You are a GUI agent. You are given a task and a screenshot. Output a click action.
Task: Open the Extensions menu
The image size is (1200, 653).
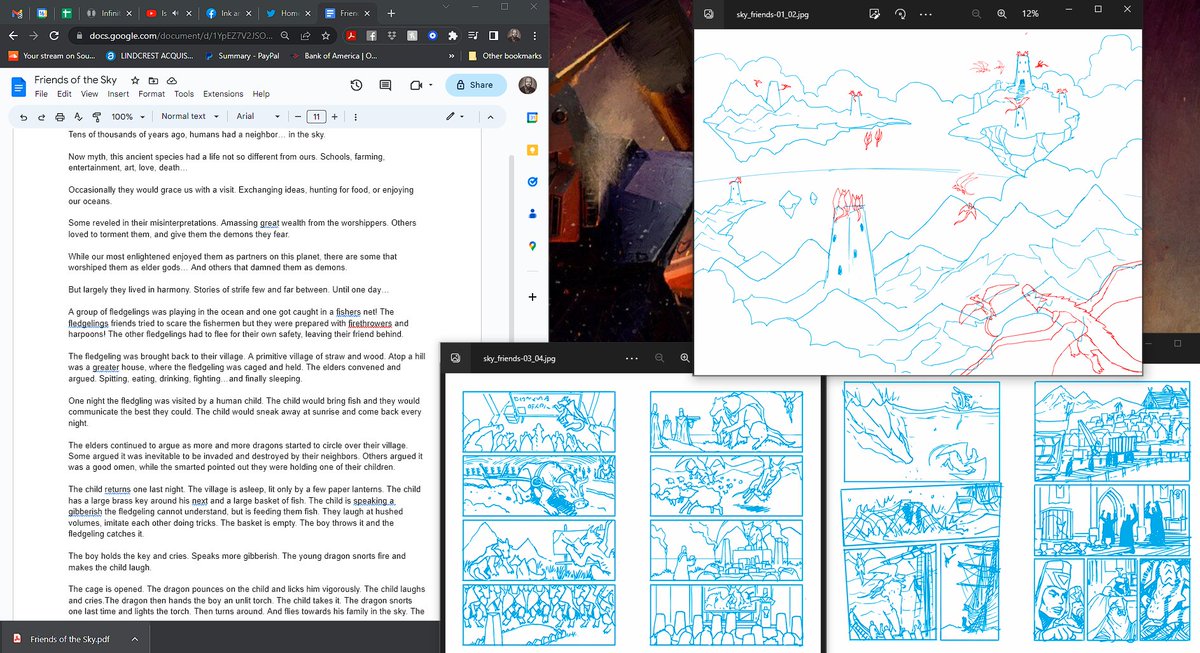(225, 94)
